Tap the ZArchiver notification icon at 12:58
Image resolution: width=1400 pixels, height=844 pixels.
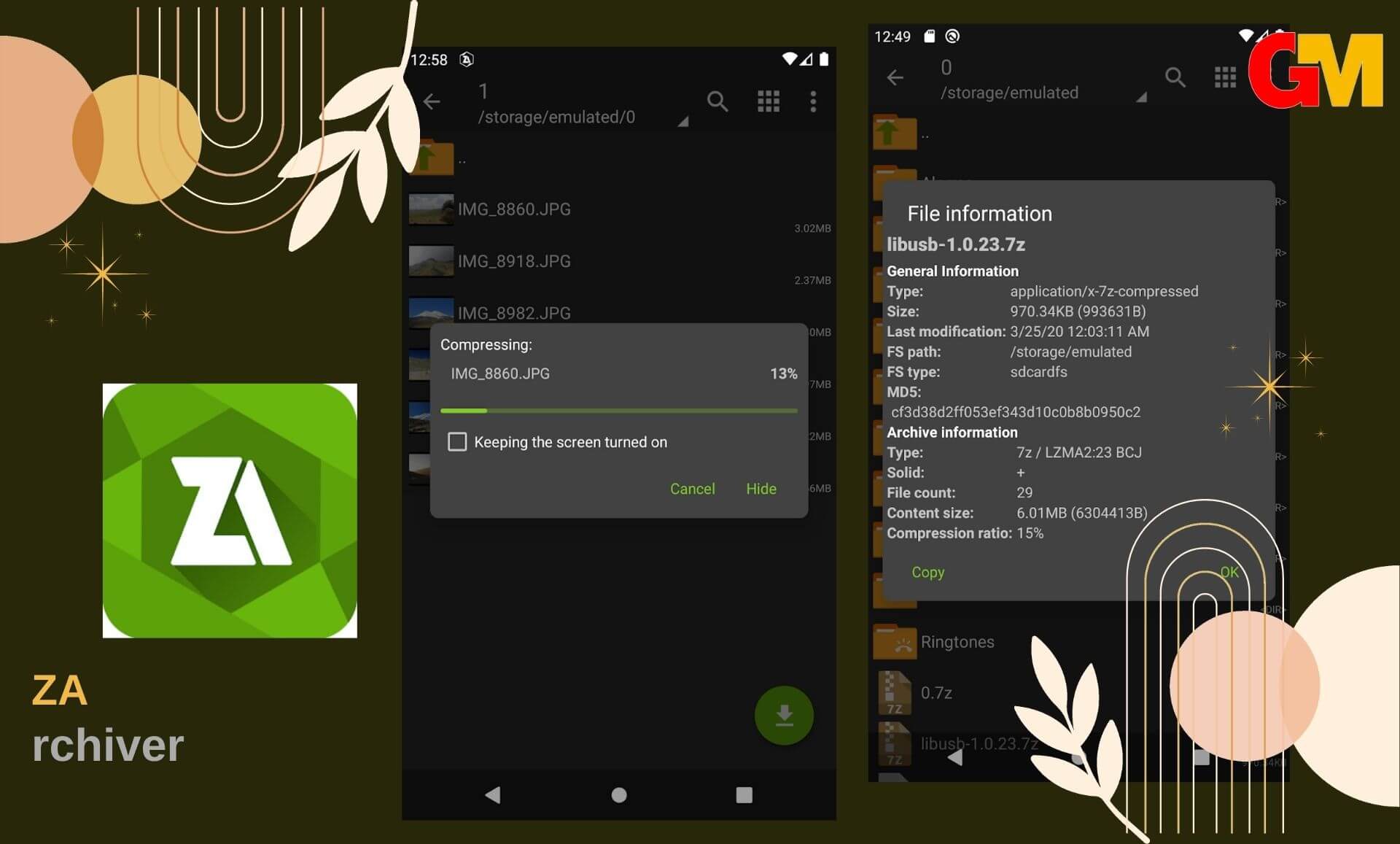pos(467,60)
